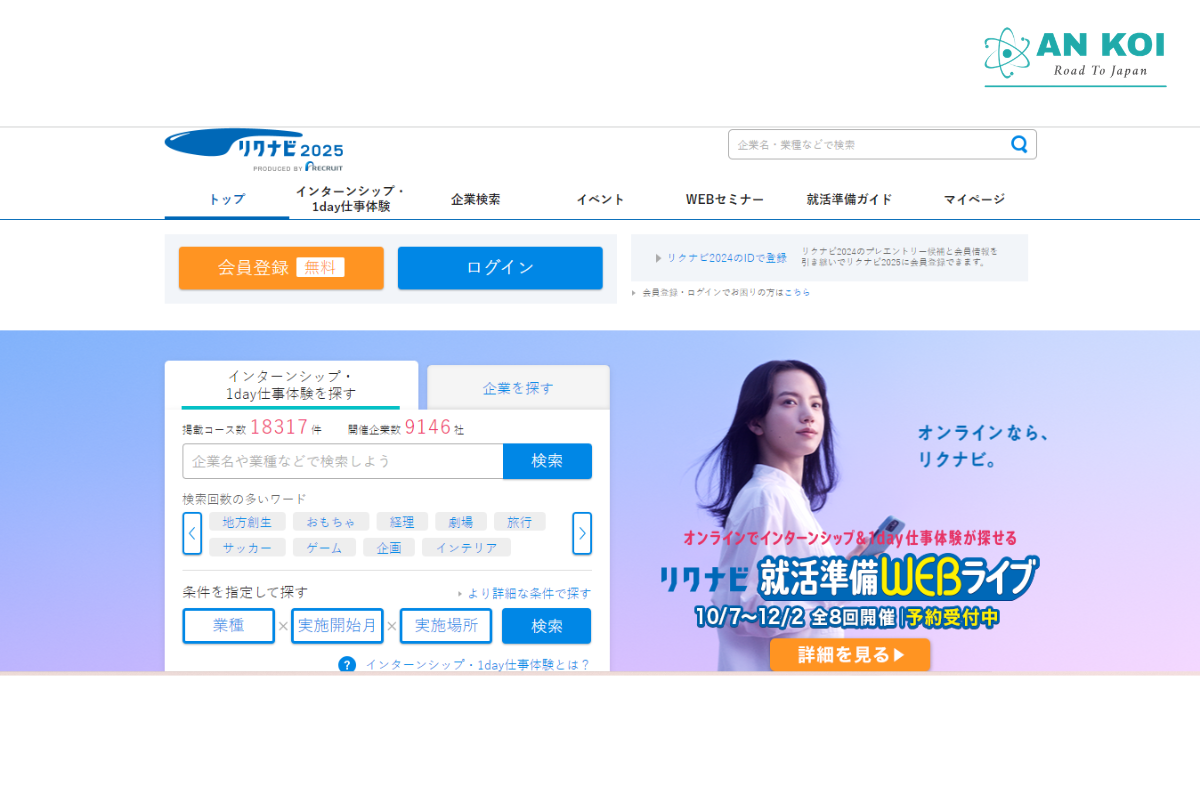Image resolution: width=1200 pixels, height=800 pixels.
Task: Click the magnifier search icon in header
Action: pos(1019,144)
